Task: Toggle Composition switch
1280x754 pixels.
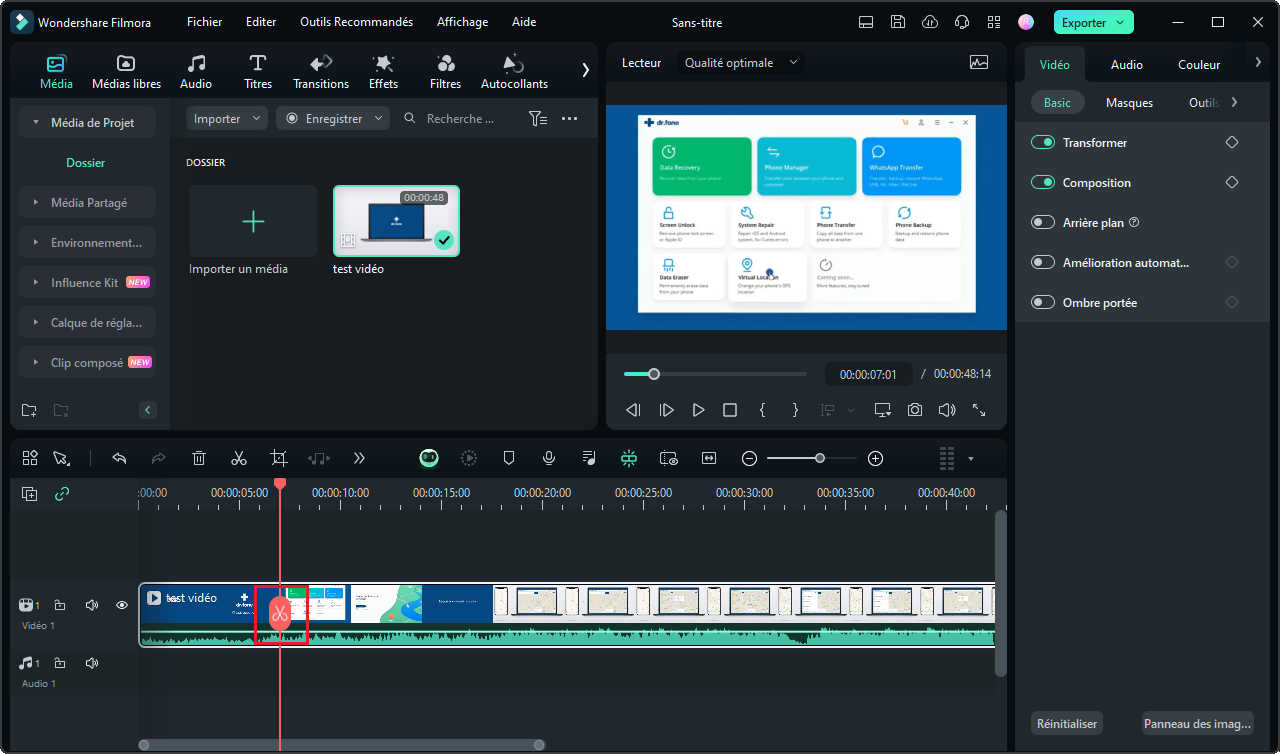Action: point(1043,182)
